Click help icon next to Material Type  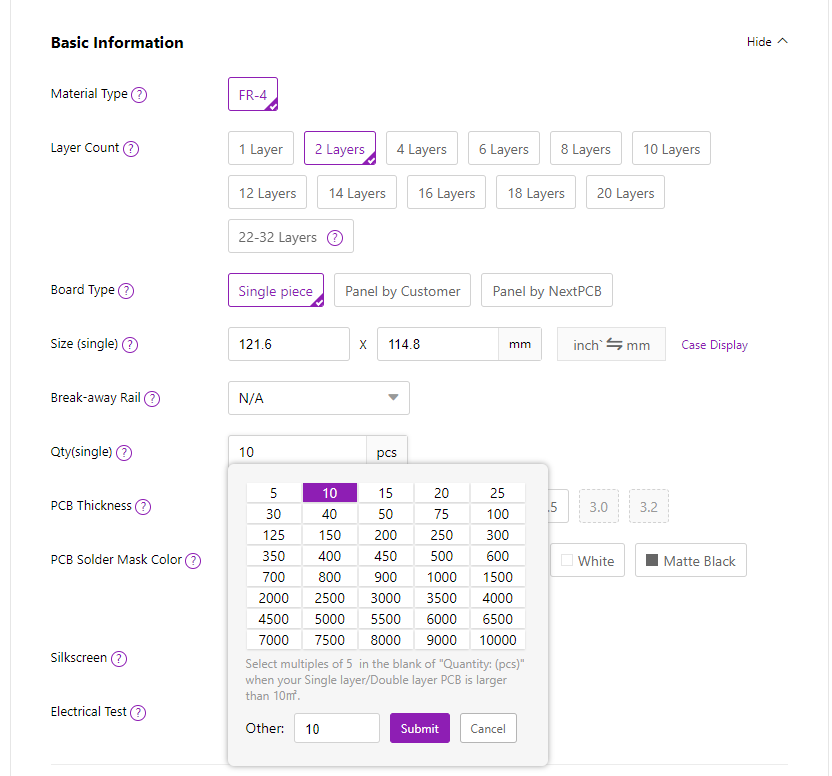(139, 95)
